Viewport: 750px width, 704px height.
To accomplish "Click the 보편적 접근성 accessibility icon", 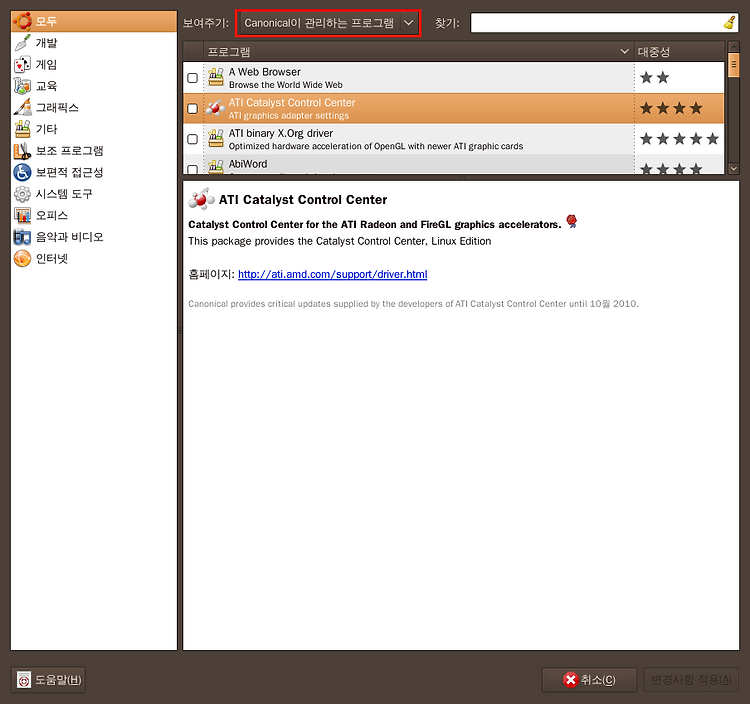I will [x=22, y=172].
